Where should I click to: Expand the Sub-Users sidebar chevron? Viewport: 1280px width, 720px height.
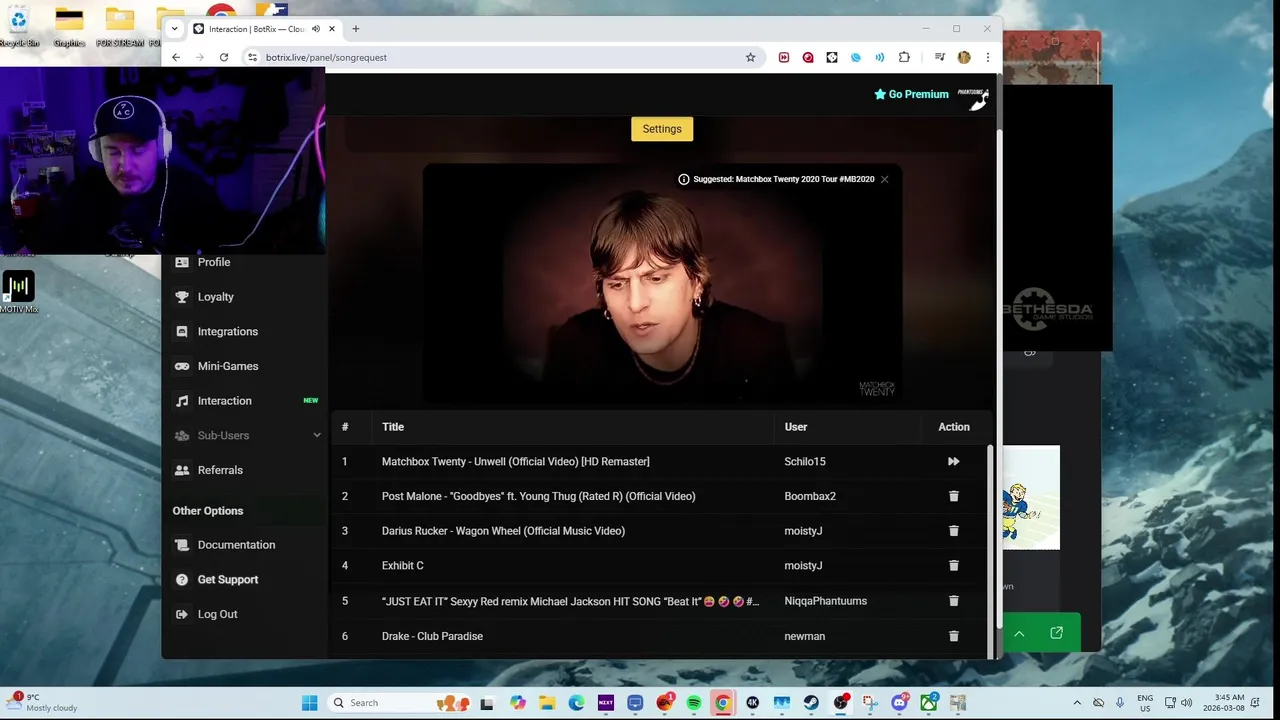coord(317,435)
